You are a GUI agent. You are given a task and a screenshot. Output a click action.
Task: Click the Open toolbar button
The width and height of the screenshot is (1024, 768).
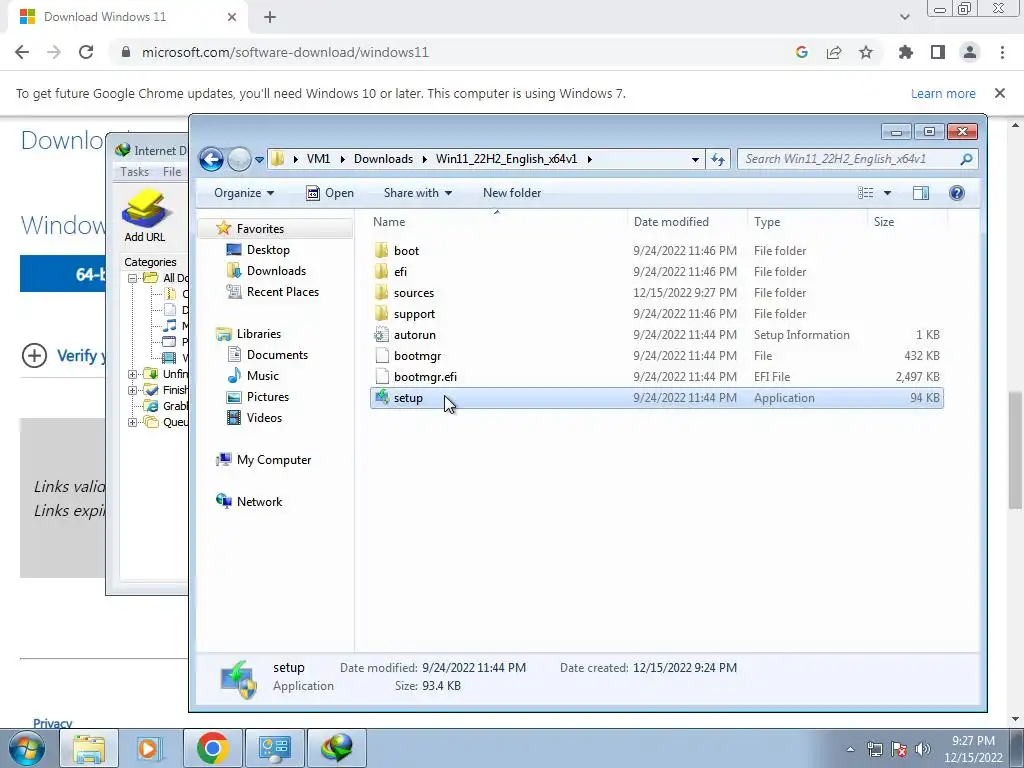click(330, 193)
